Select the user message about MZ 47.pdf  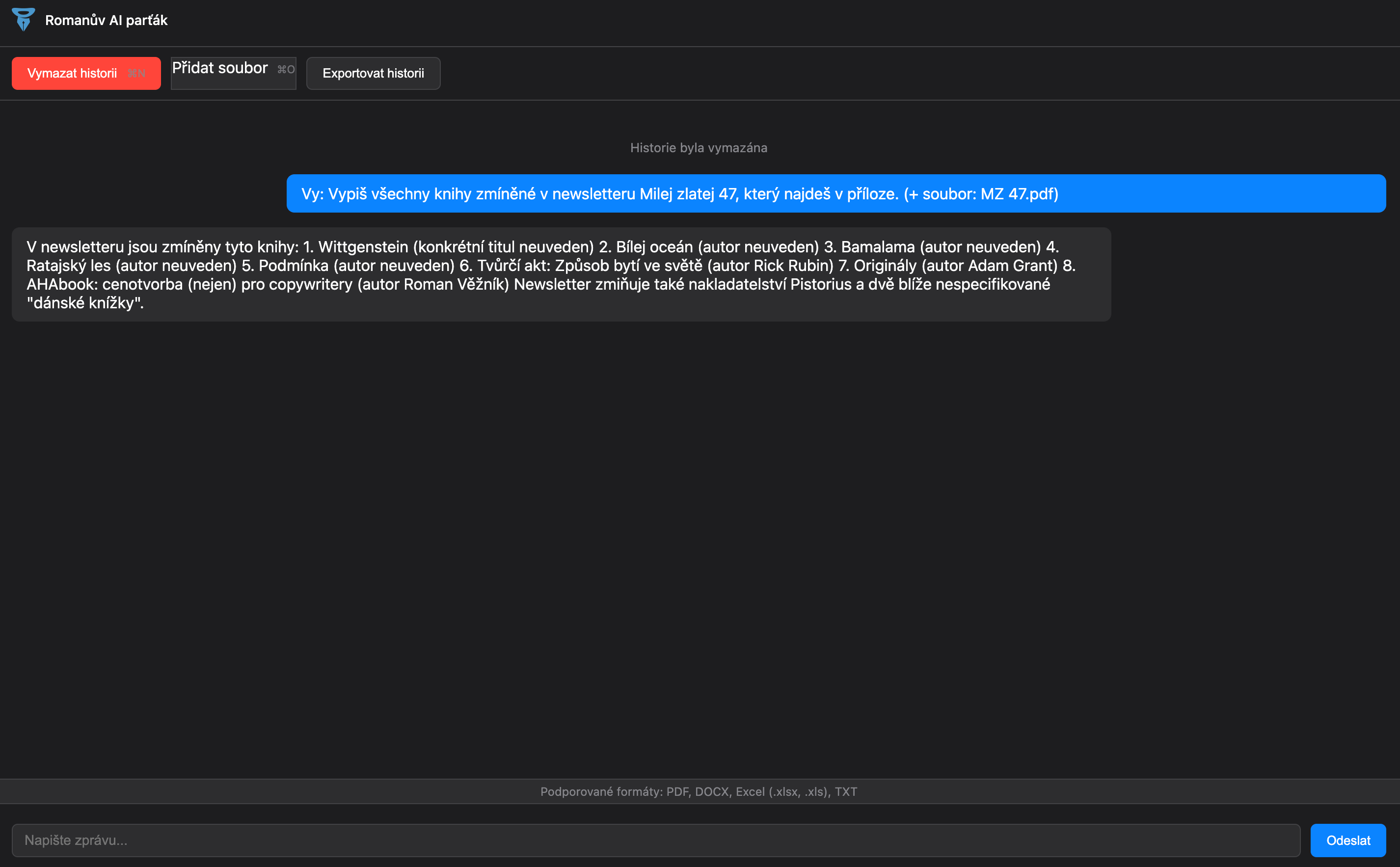pyautogui.click(x=836, y=193)
